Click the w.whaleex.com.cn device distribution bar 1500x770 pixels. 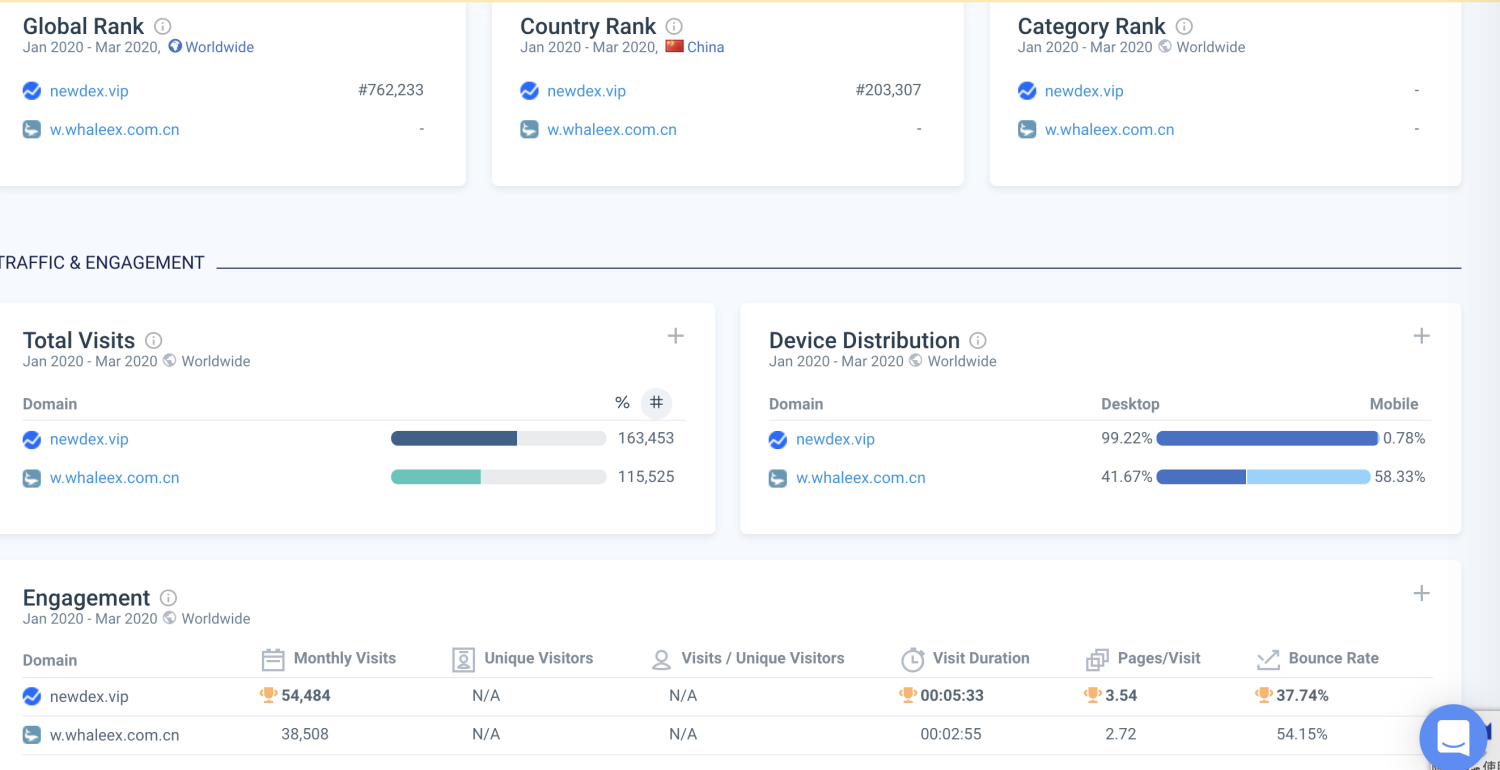(x=1263, y=477)
